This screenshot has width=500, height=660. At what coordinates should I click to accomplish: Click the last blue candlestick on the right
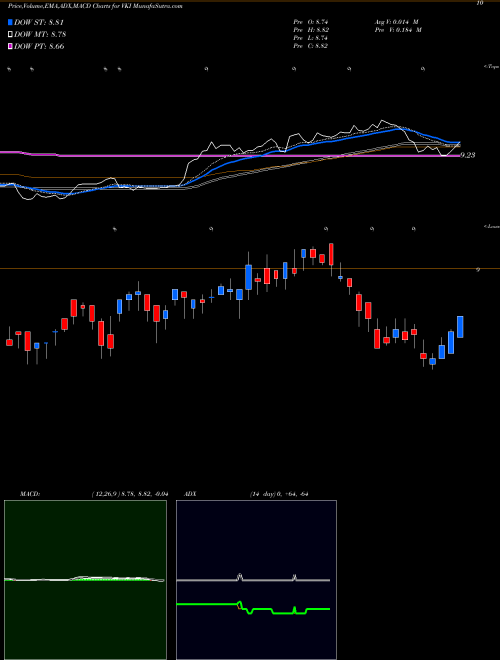pos(460,327)
